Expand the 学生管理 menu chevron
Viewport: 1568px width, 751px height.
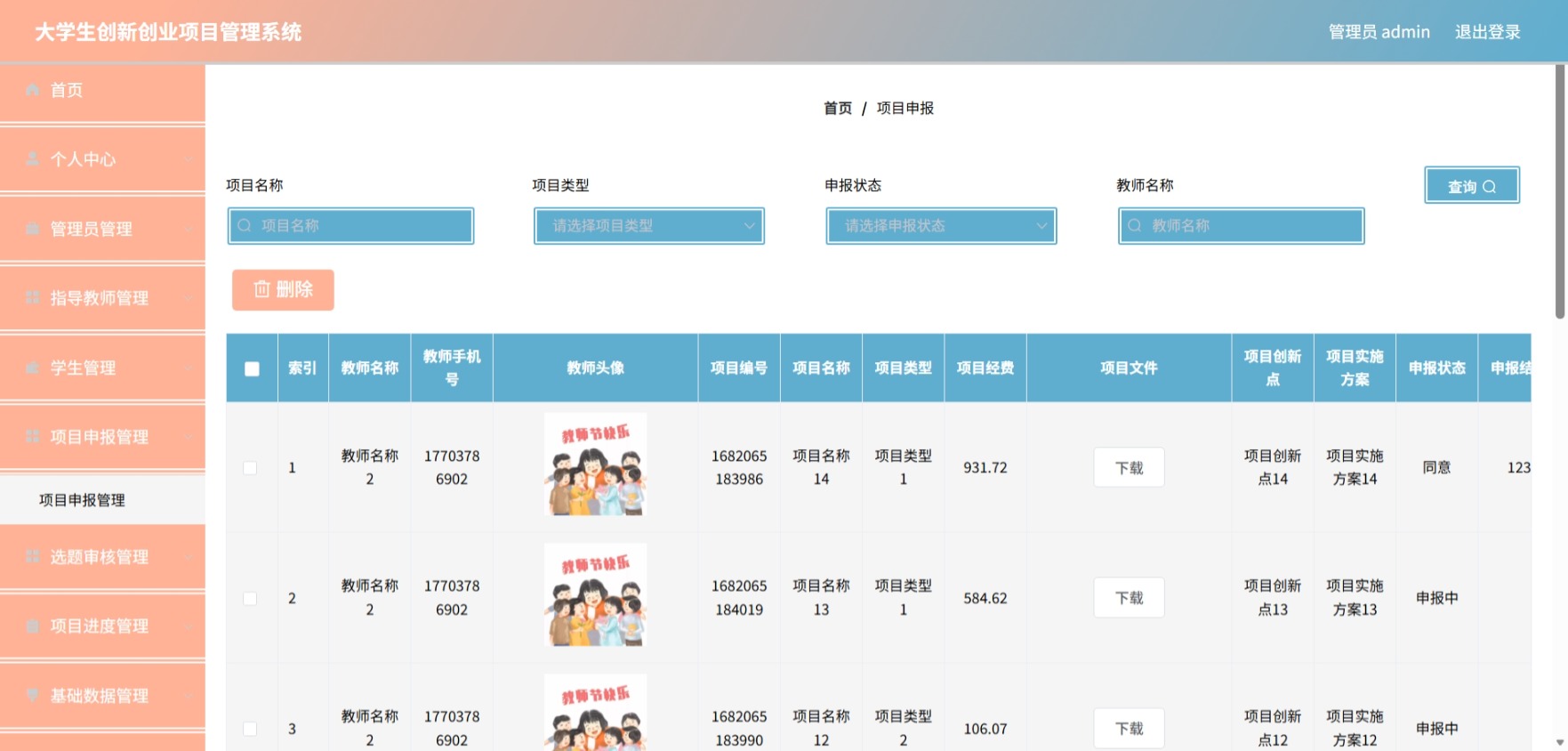coord(189,367)
